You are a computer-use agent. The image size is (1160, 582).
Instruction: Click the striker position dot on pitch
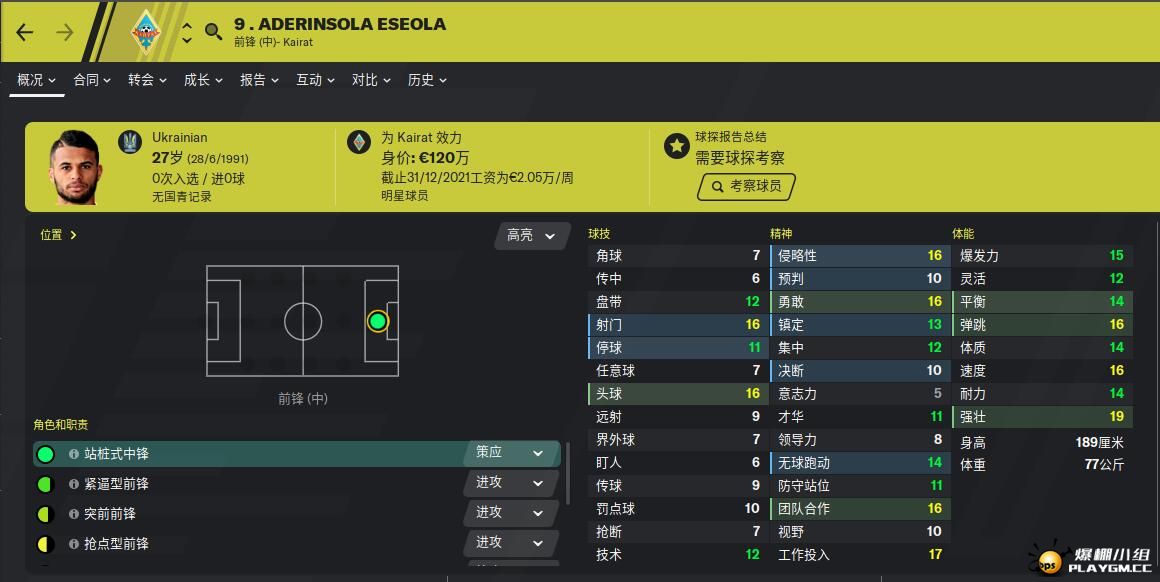[378, 321]
